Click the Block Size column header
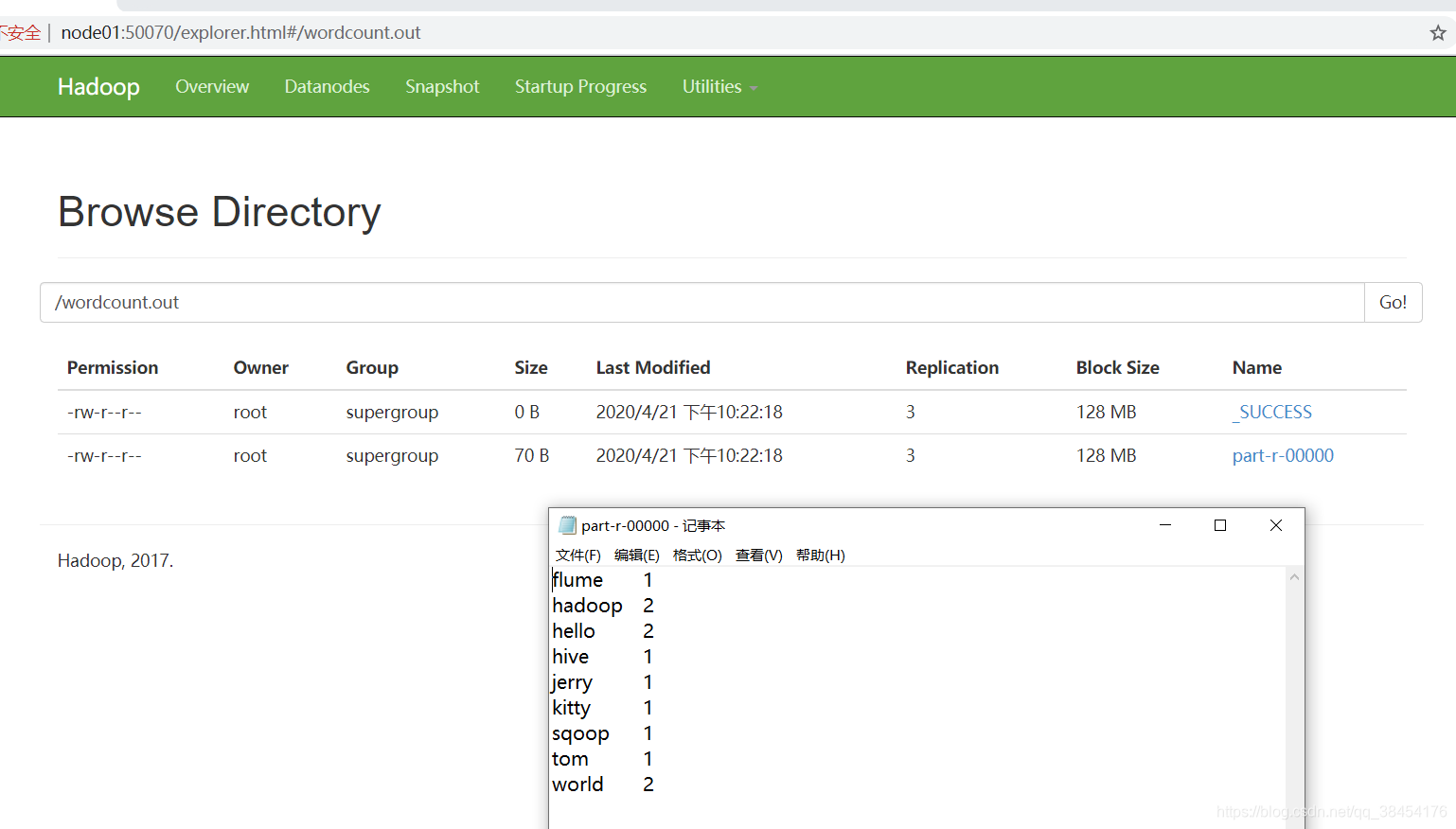Screen dimensions: 1456x829 (1117, 367)
